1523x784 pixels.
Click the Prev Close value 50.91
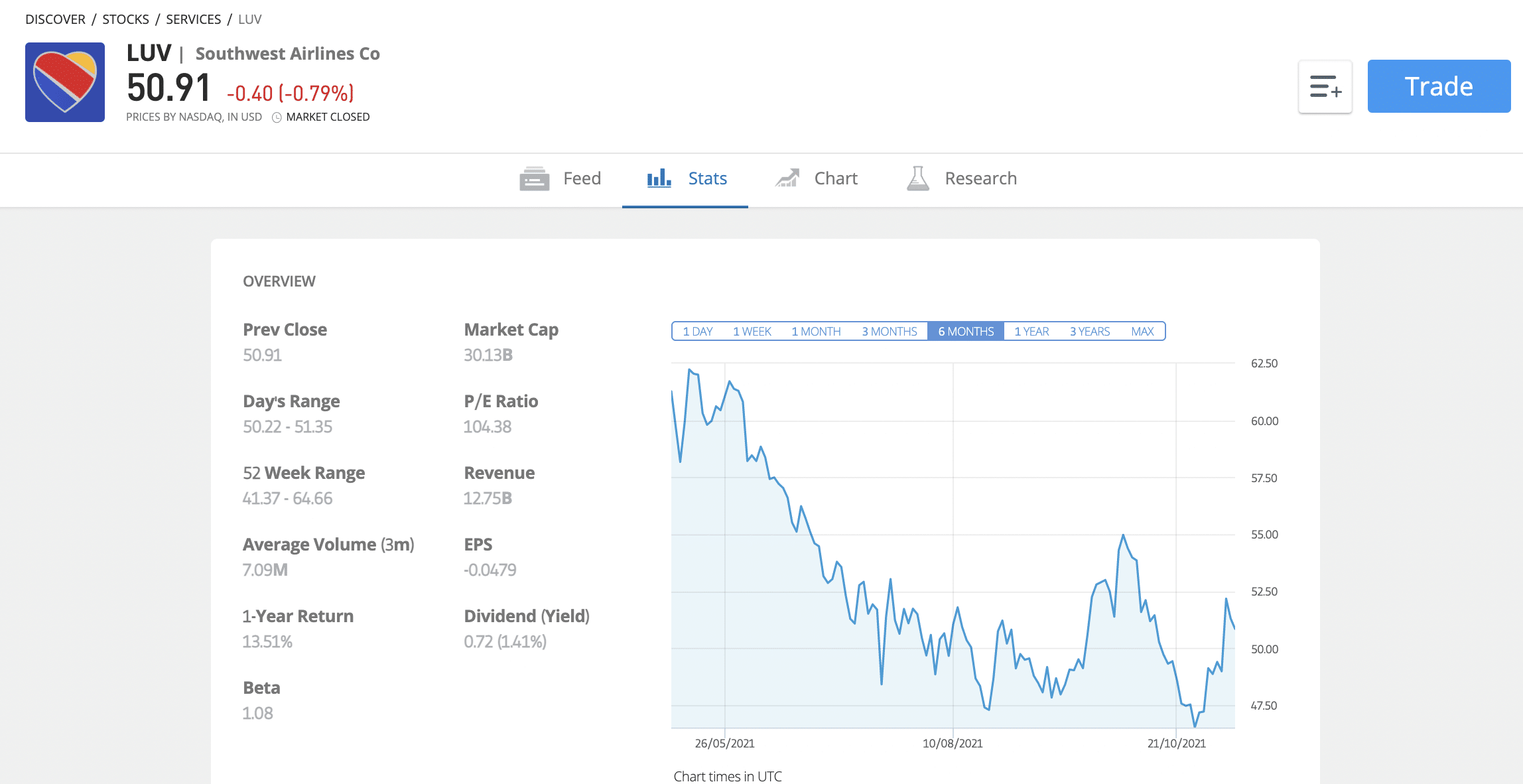262,355
